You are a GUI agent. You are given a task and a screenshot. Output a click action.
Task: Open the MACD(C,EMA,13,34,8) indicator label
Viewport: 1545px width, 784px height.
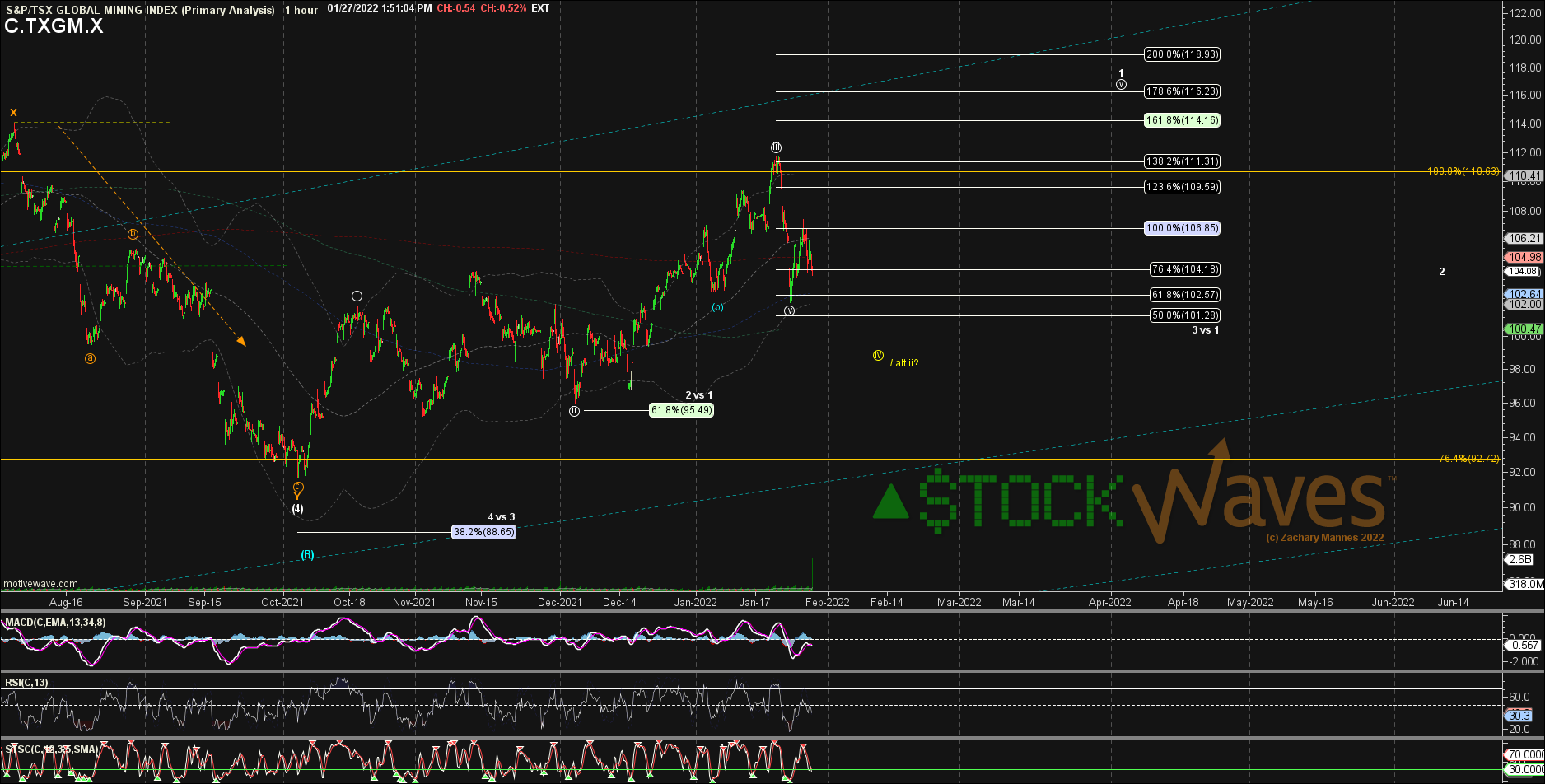click(x=54, y=623)
